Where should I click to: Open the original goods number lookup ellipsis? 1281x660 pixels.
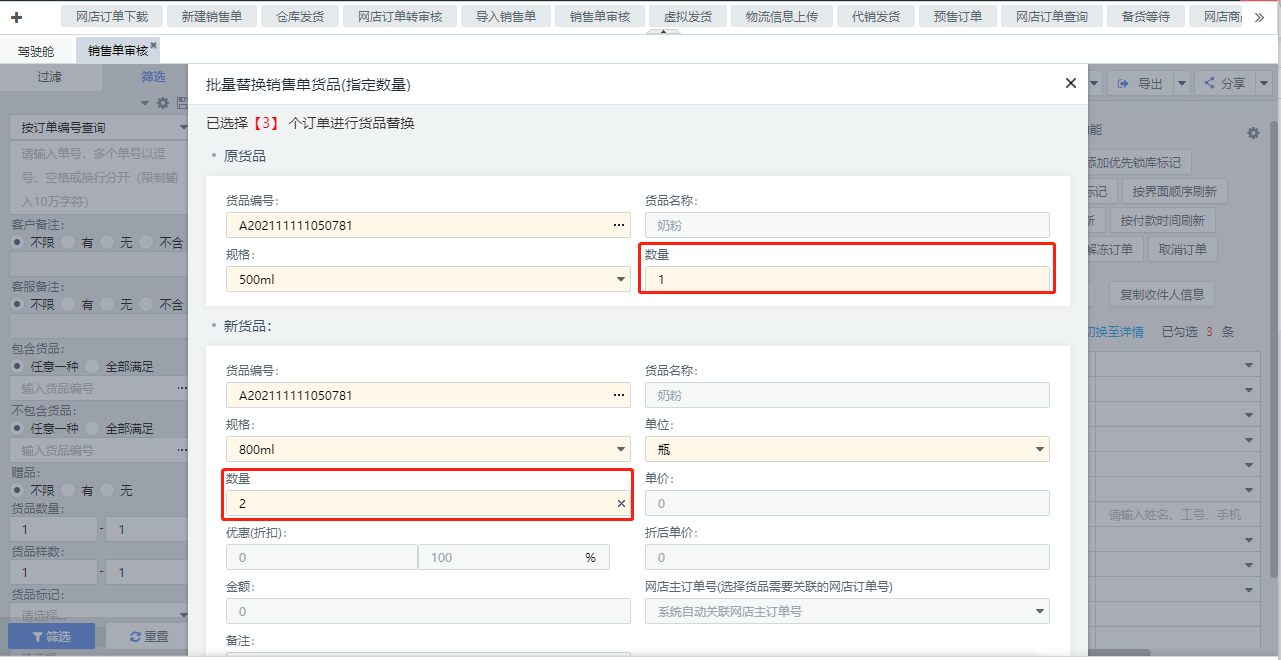[x=619, y=225]
